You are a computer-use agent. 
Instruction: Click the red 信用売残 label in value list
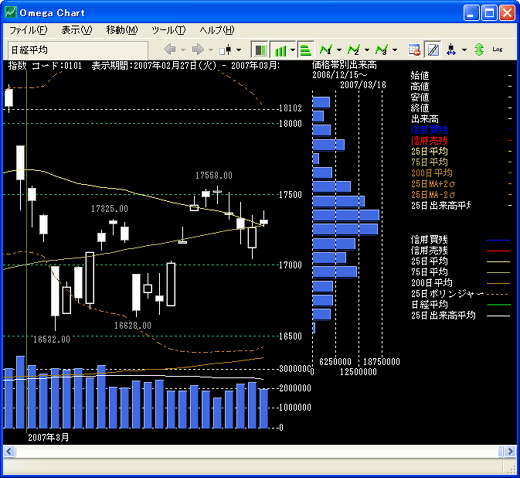pyautogui.click(x=429, y=141)
